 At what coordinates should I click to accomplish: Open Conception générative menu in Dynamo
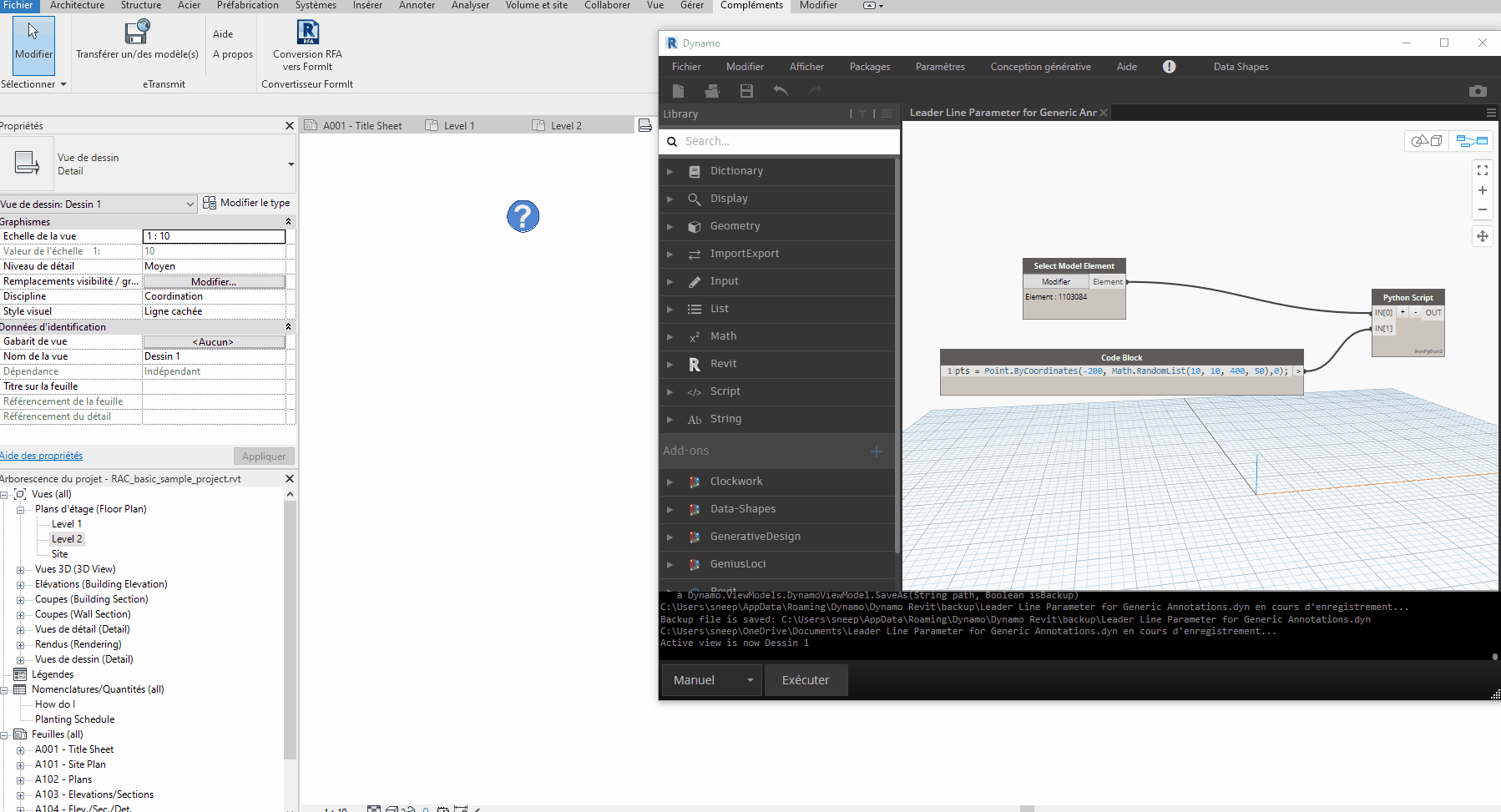point(1041,67)
